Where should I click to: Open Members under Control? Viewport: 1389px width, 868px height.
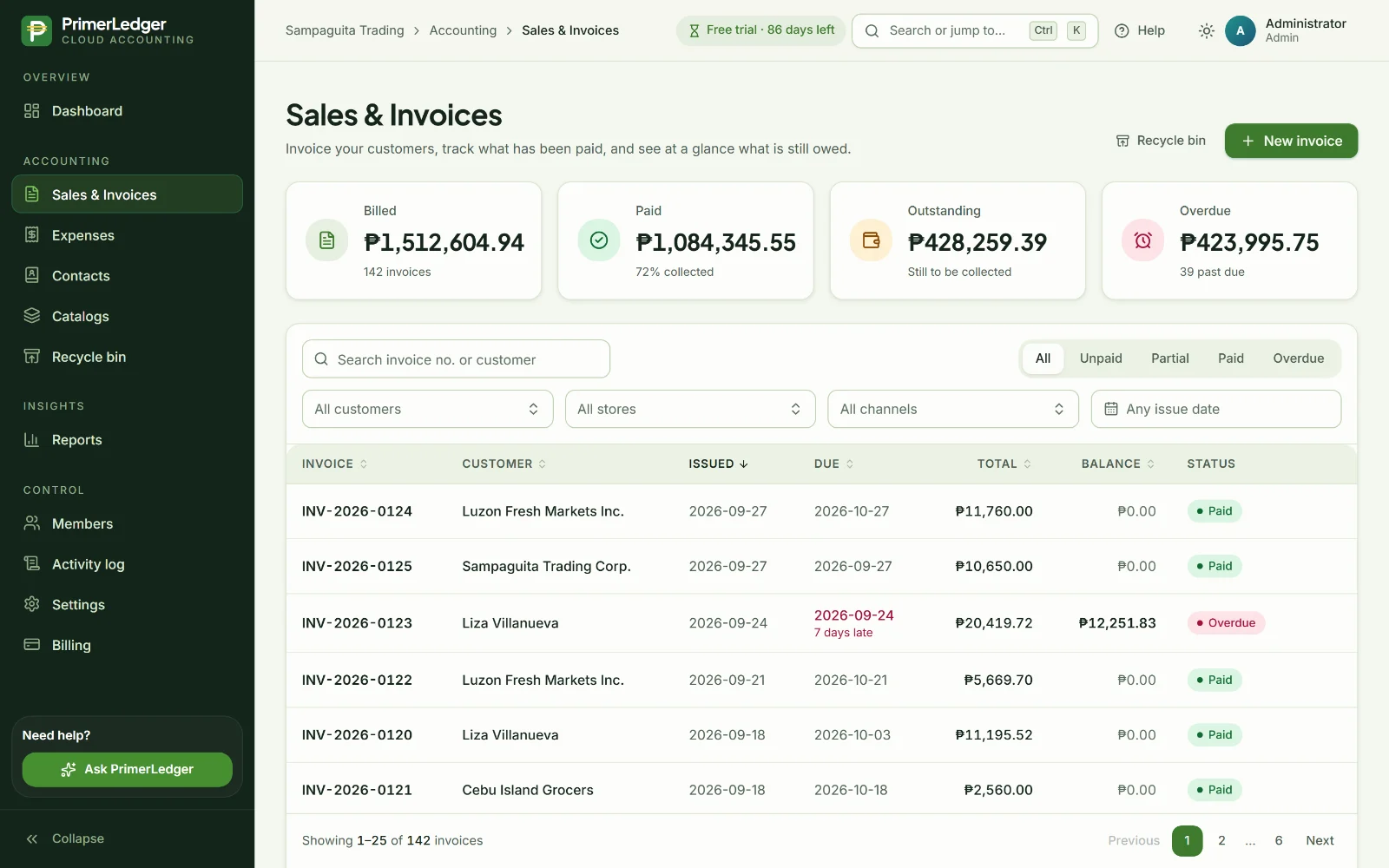127,523
